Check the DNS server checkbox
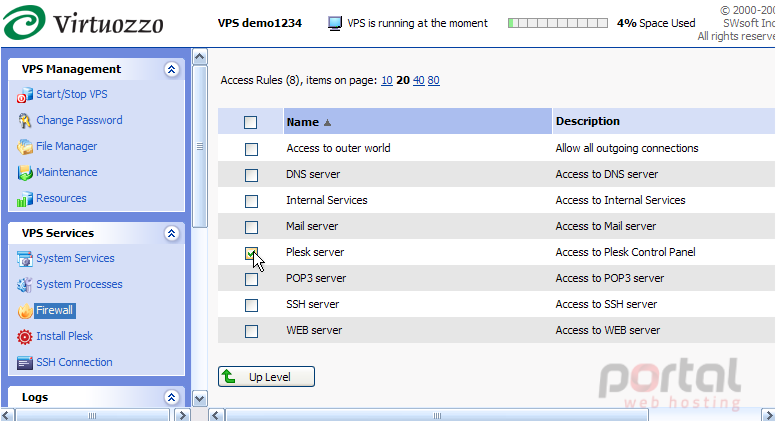 point(251,175)
